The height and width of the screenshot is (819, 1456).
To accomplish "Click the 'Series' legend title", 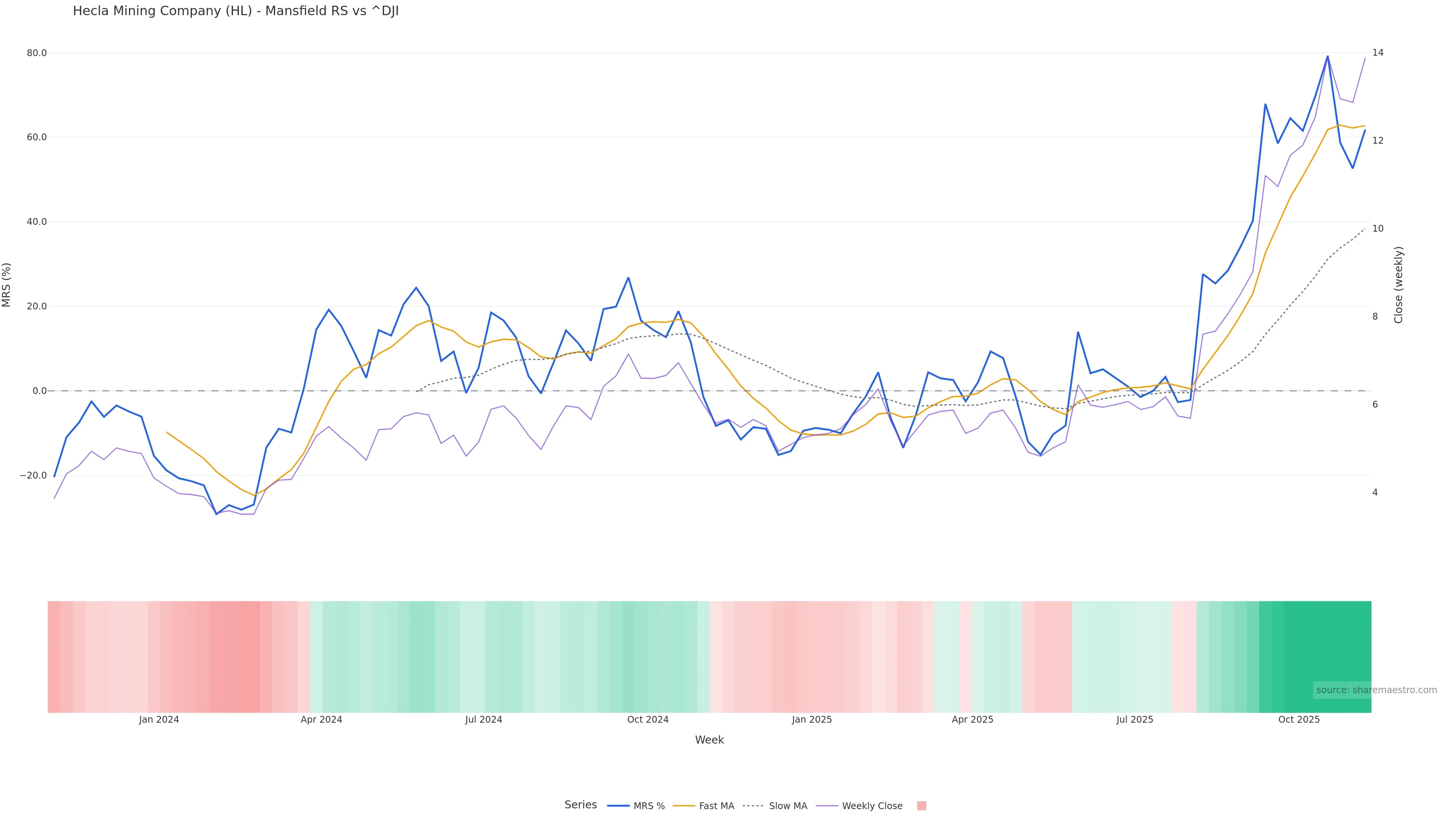I will pyautogui.click(x=581, y=805).
